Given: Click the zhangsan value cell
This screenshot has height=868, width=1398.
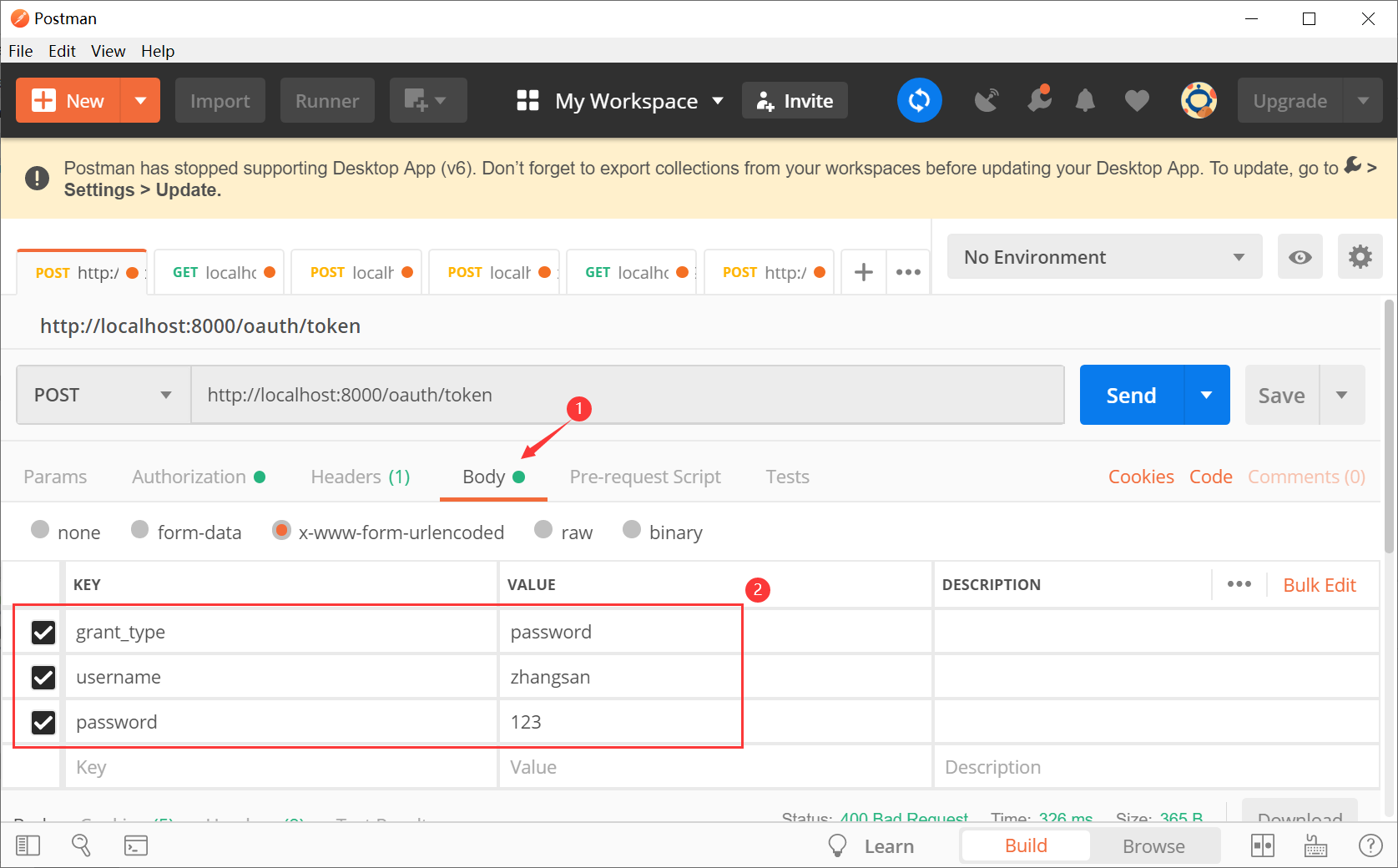Looking at the screenshot, I should [x=715, y=677].
